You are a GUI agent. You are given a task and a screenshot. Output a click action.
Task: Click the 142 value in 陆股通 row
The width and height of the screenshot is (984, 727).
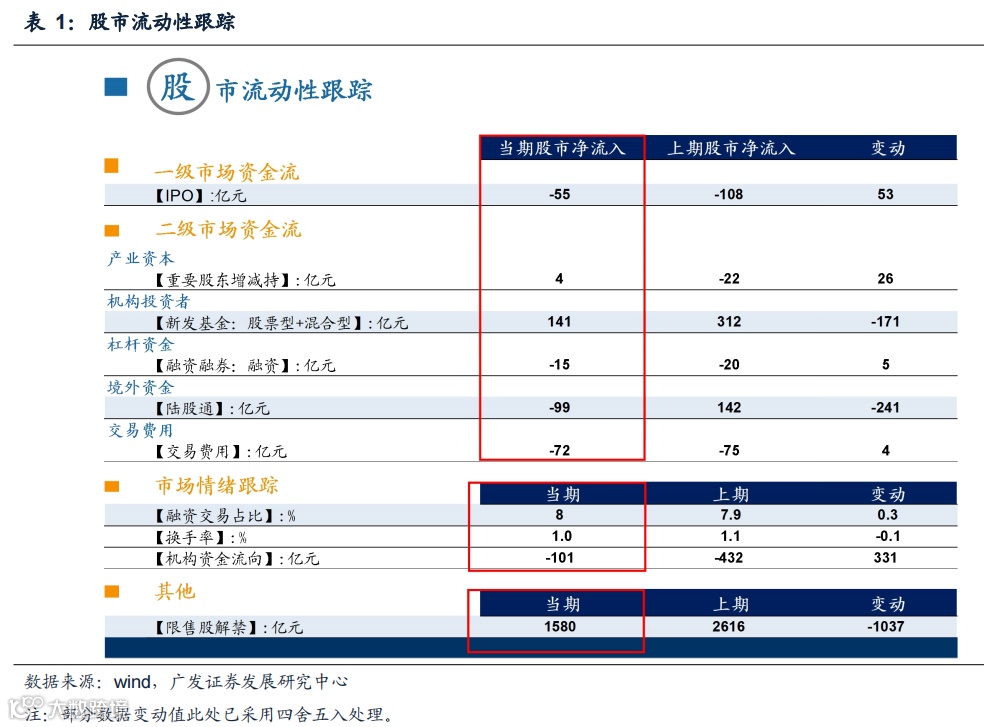729,407
